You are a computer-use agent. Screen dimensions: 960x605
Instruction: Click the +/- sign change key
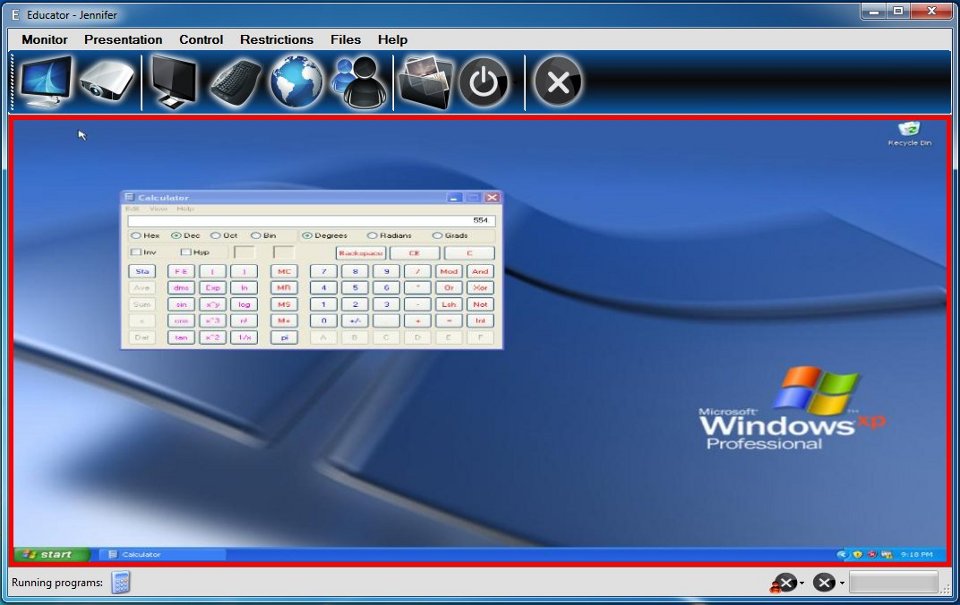point(355,321)
